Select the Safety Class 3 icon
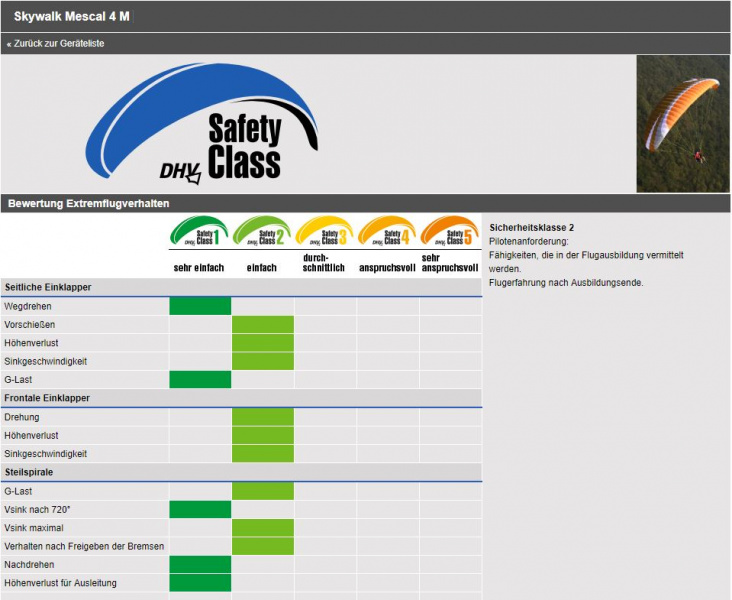 (324, 231)
